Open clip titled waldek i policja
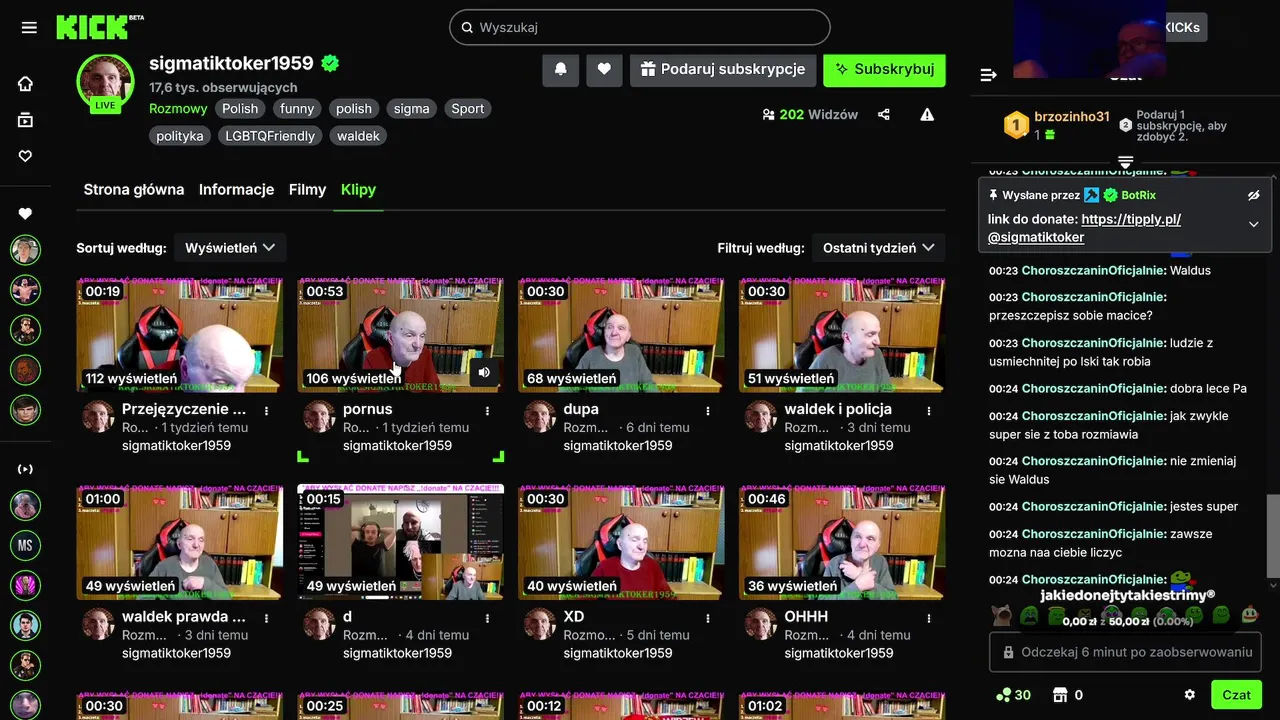 (838, 409)
